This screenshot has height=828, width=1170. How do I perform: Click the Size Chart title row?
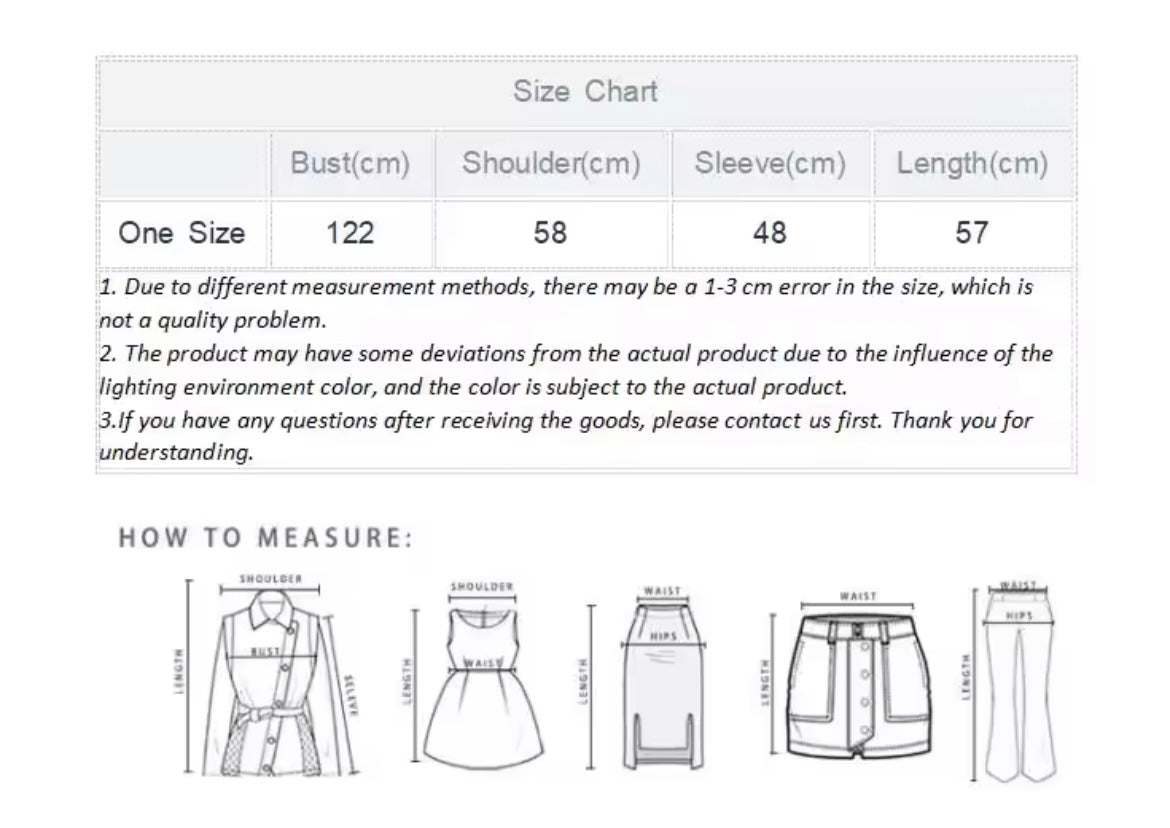click(x=586, y=92)
